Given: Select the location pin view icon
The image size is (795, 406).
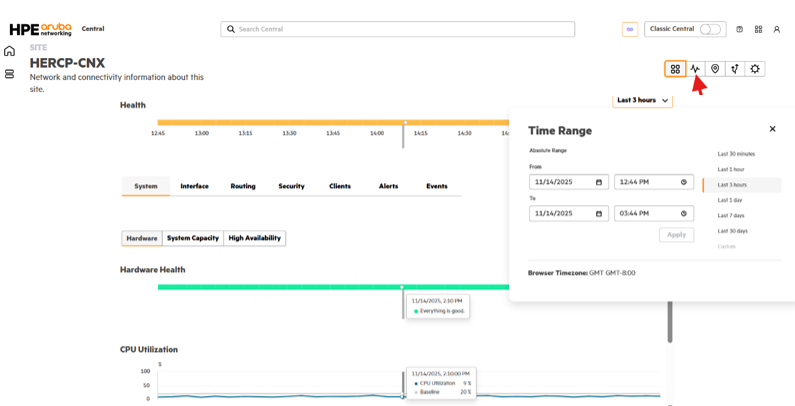Looking at the screenshot, I should [x=715, y=69].
